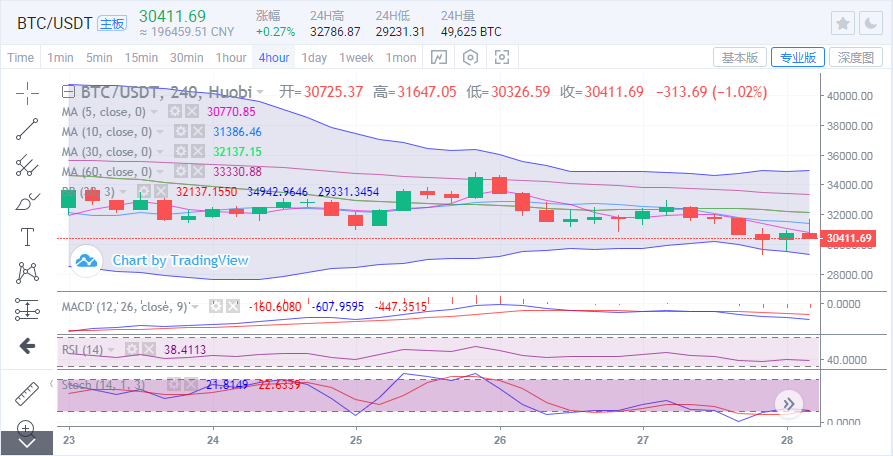
Task: Expand MACD (12, 26, close, 9) dropdown arrow
Action: tap(196, 307)
